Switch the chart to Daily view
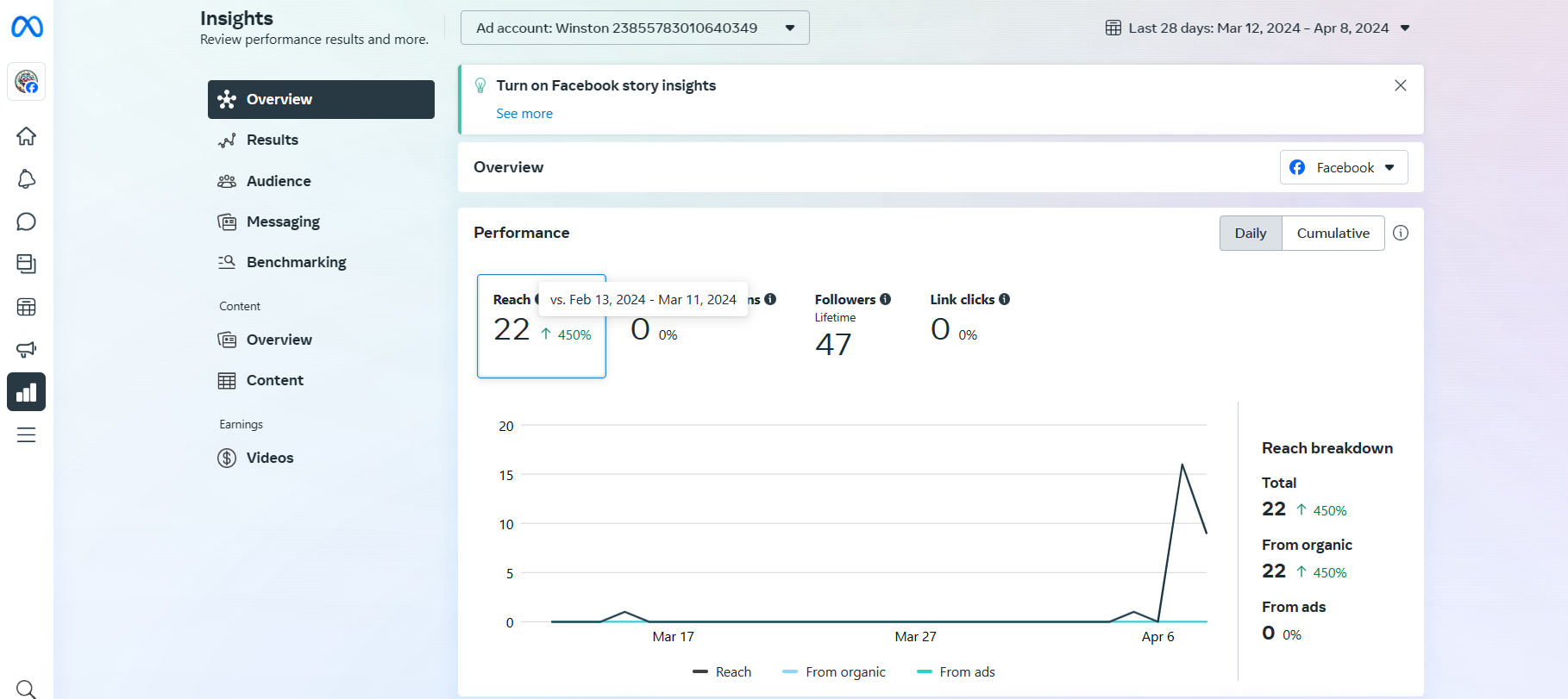Image resolution: width=1568 pixels, height=699 pixels. point(1251,233)
